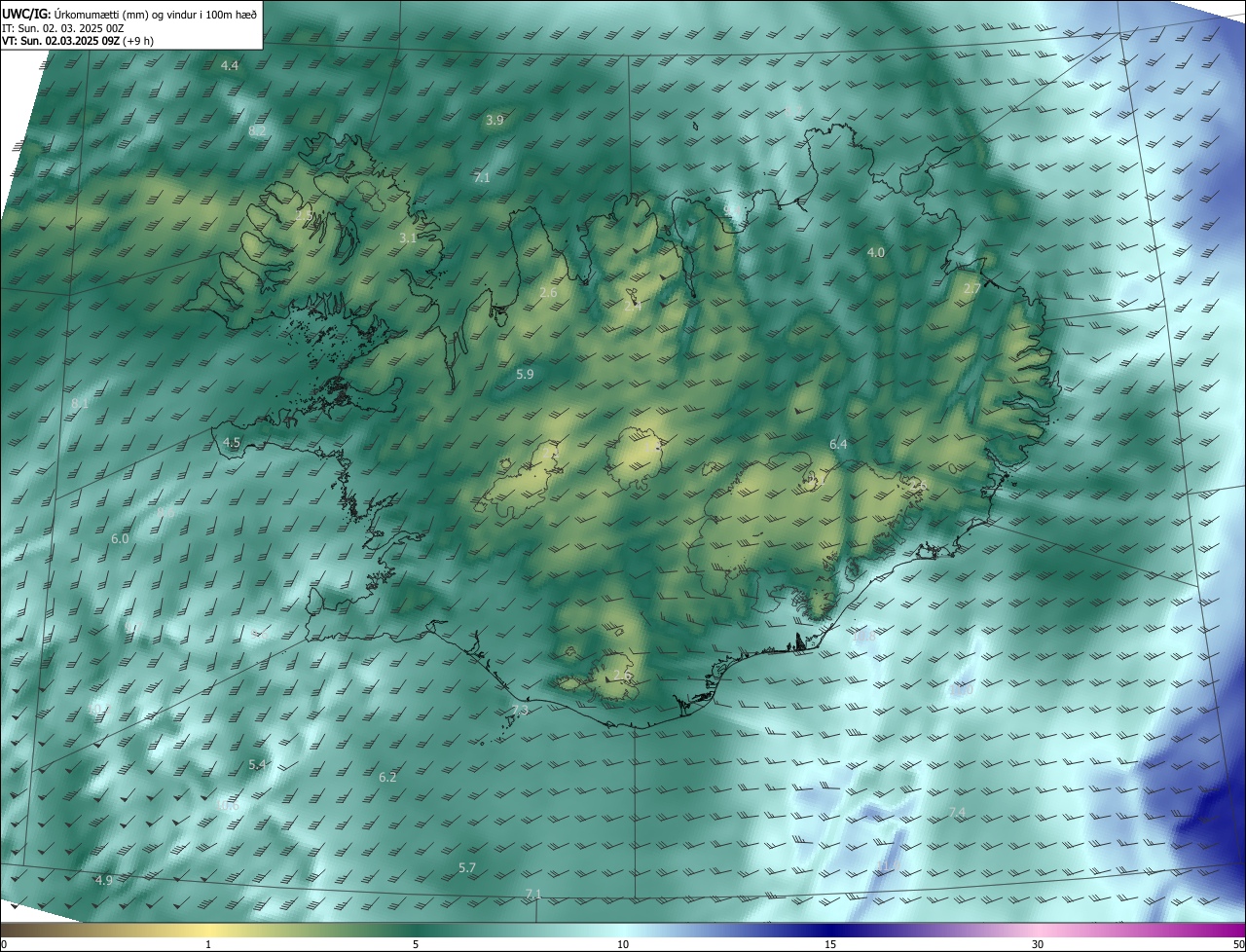Click the 3.9 precipitation value label
This screenshot has width=1246, height=952.
(x=495, y=121)
